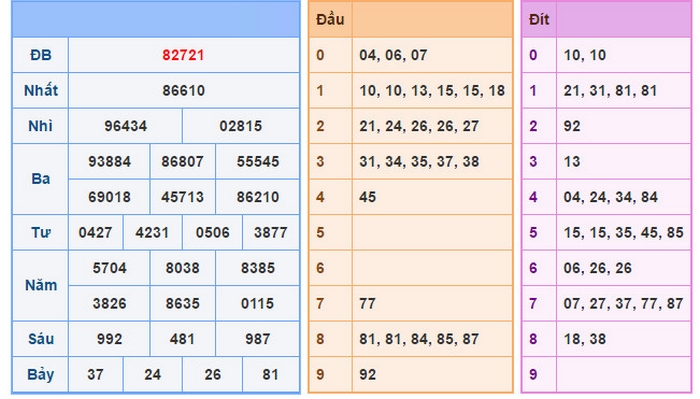Click the Đít values '15, 15, 35, 45, 85'

point(624,233)
